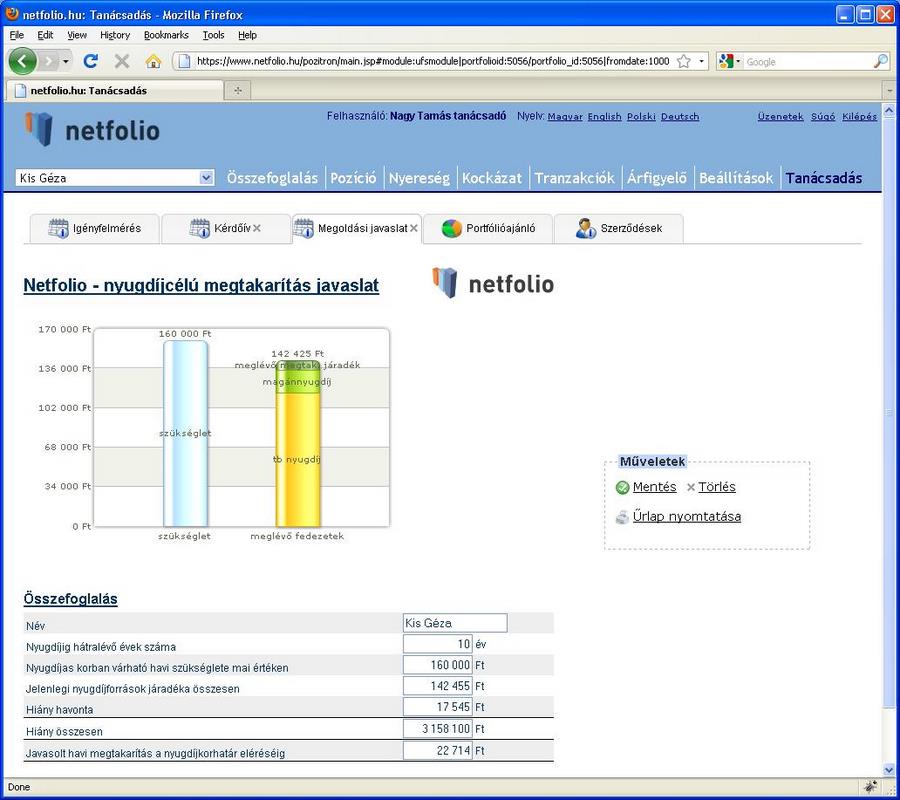Open the Edit menu
Viewport: 900px width, 800px height.
click(45, 35)
